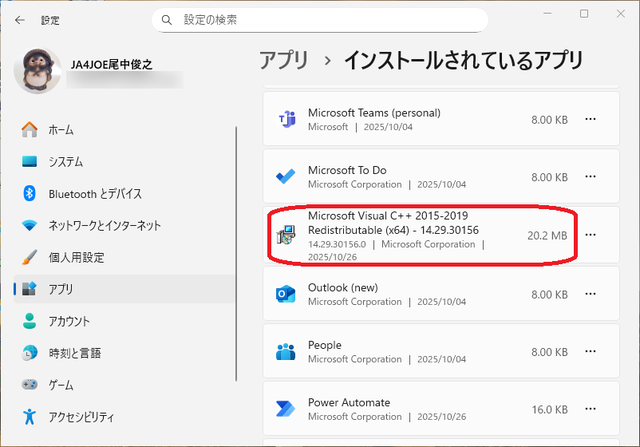640x447 pixels.
Task: Click the Bluetooth symbol icon
Action: [x=29, y=193]
